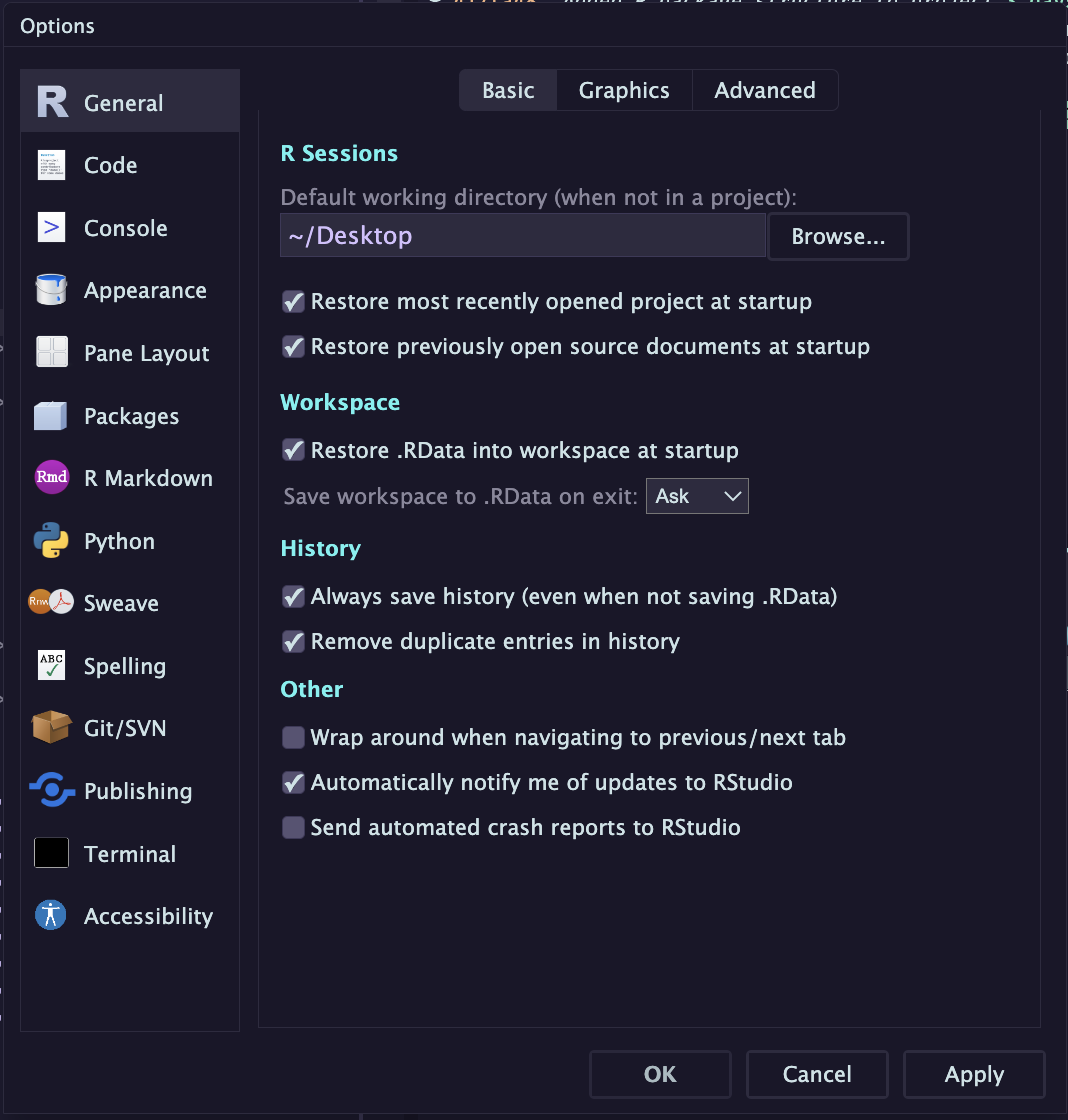Click the R Sessions section heading
The height and width of the screenshot is (1120, 1068).
pos(339,153)
